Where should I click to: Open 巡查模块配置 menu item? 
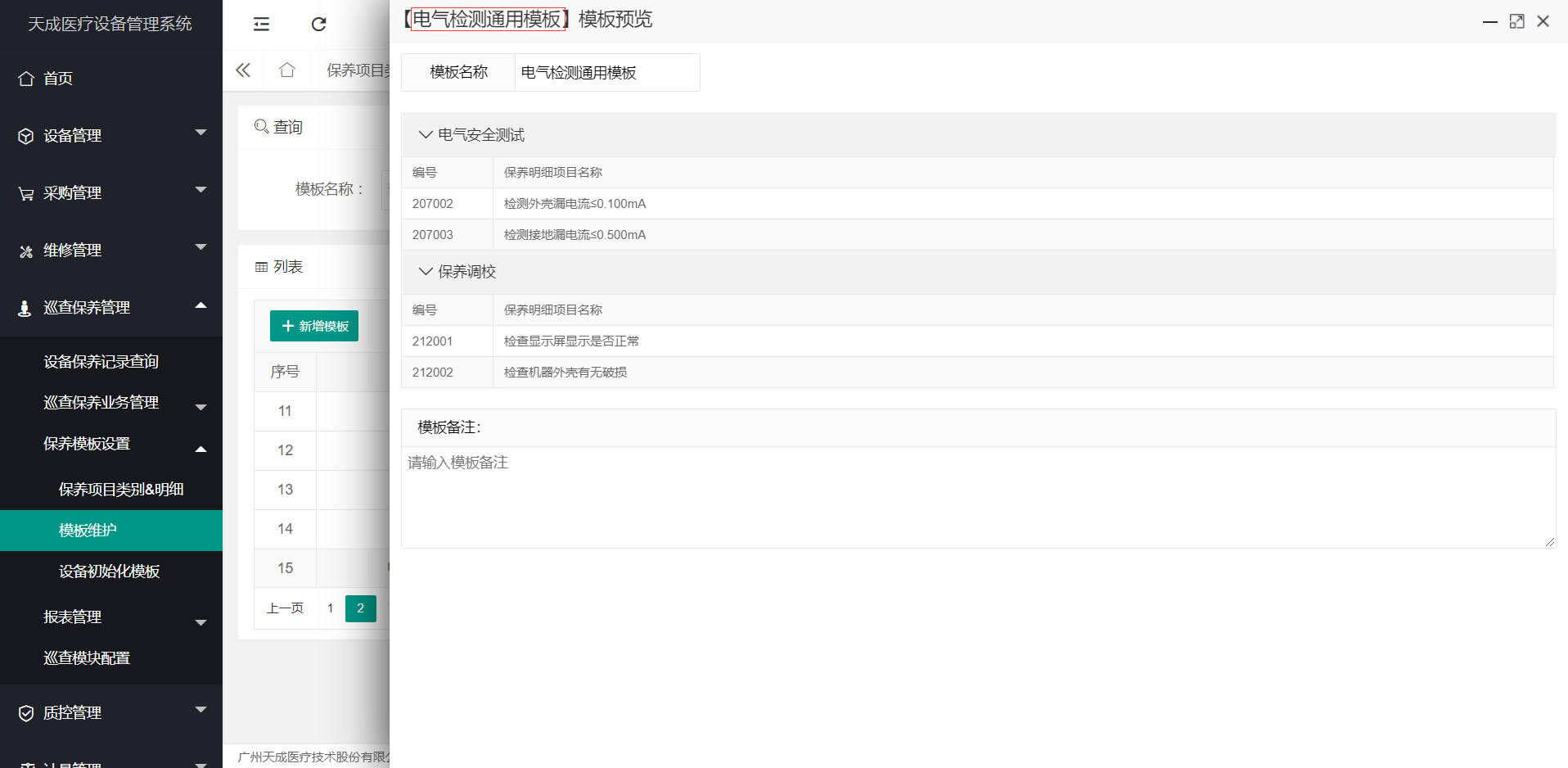click(x=87, y=658)
